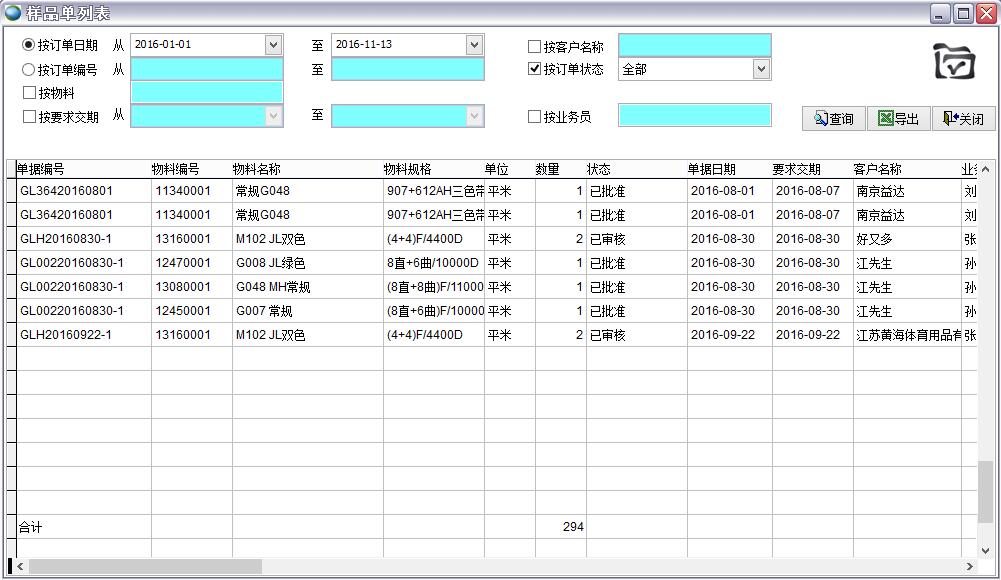Image resolution: width=1001 pixels, height=580 pixels.
Task: Enable the 按客户名称 checkbox
Action: click(x=534, y=47)
